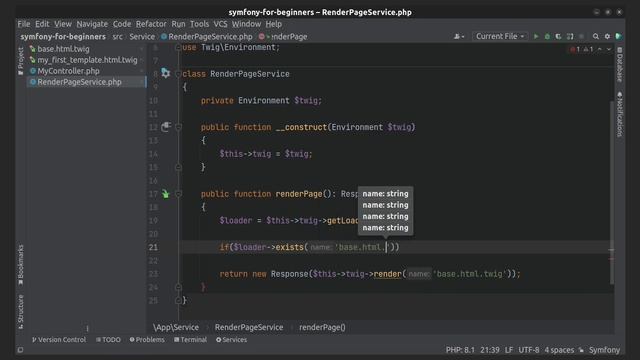
Task: Open Search Everywhere magnifier icon
Action: (596, 37)
